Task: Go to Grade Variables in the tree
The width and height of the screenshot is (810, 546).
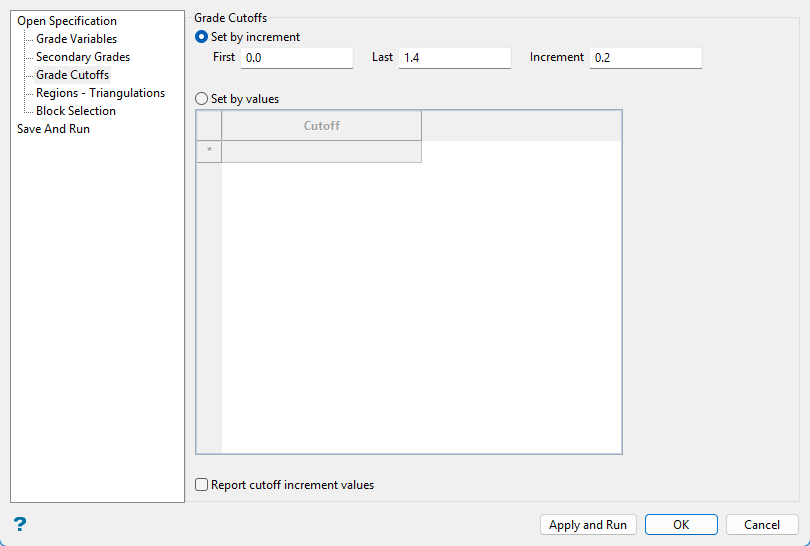Action: click(76, 39)
